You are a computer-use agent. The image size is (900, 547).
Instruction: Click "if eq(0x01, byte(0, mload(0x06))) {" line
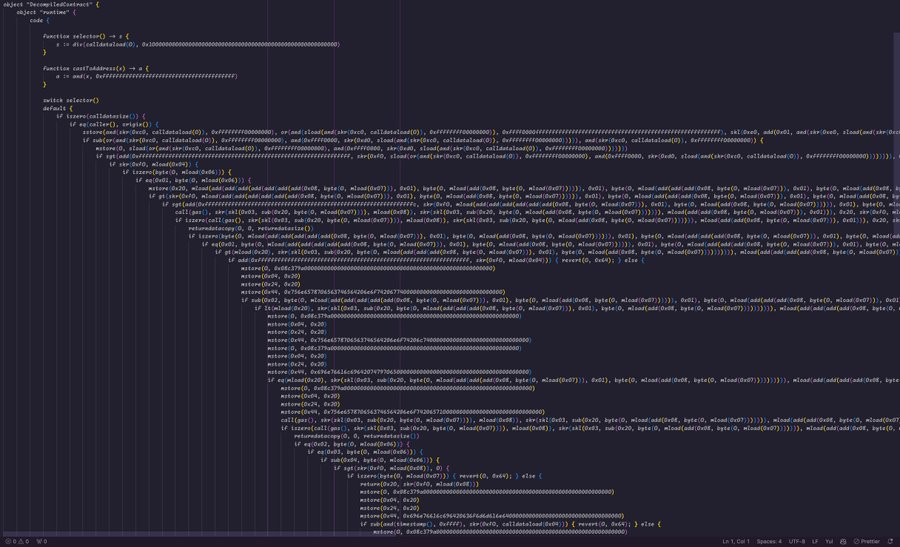click(193, 180)
